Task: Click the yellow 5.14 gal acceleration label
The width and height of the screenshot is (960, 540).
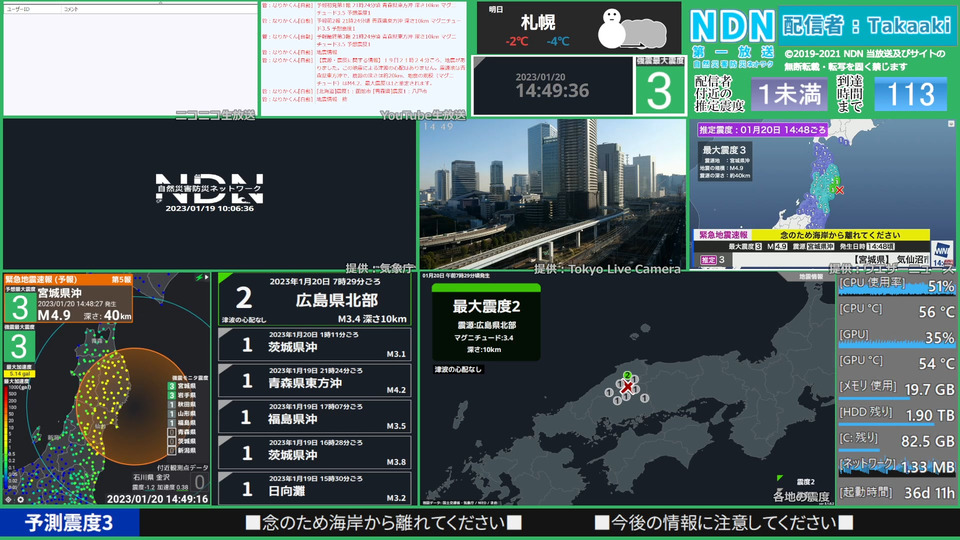Action: tap(20, 373)
